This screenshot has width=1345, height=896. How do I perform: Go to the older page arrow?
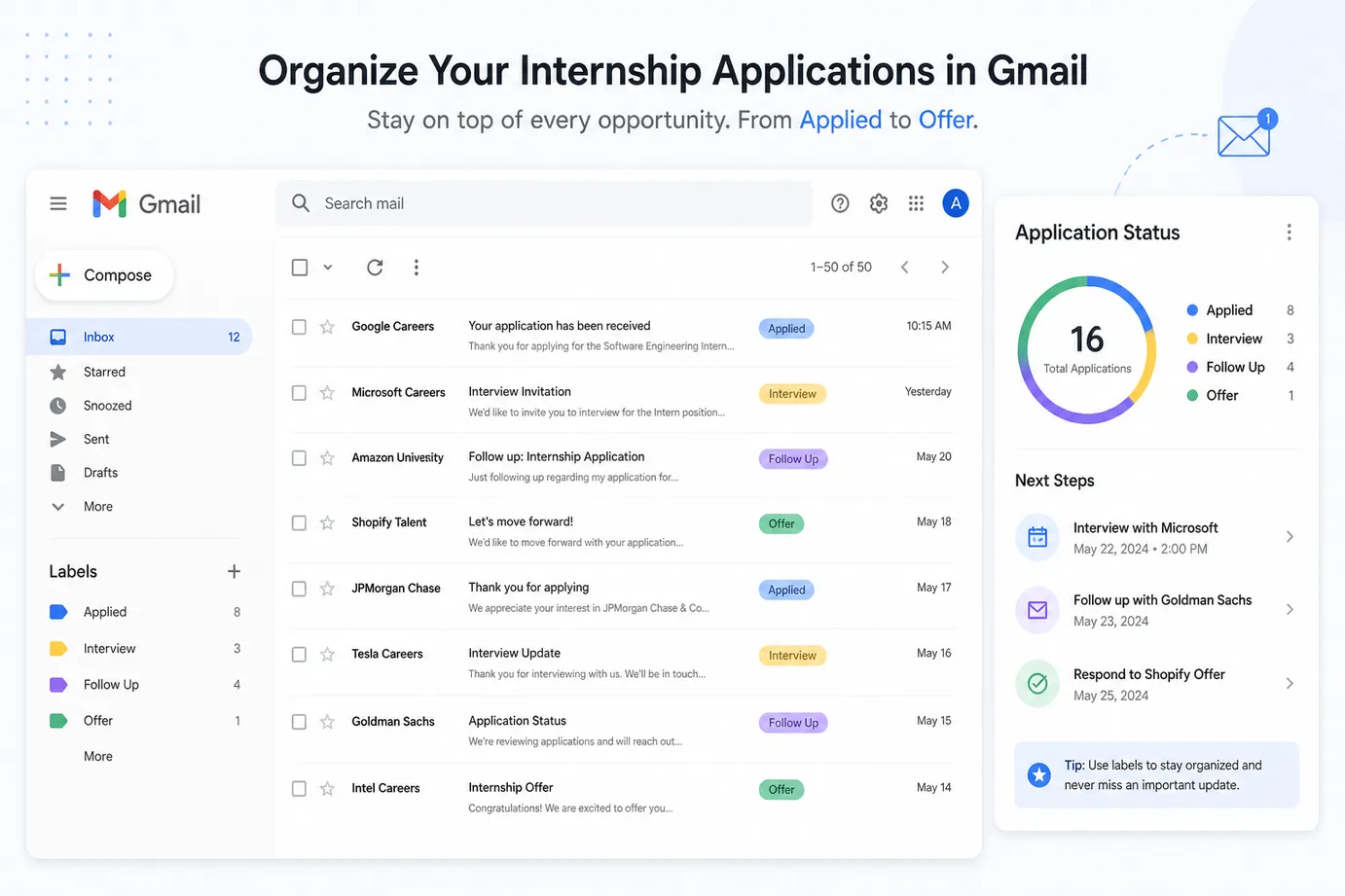click(944, 267)
